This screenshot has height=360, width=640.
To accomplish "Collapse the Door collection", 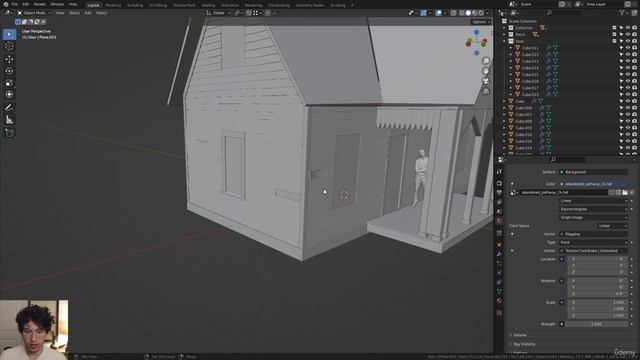I will point(504,41).
